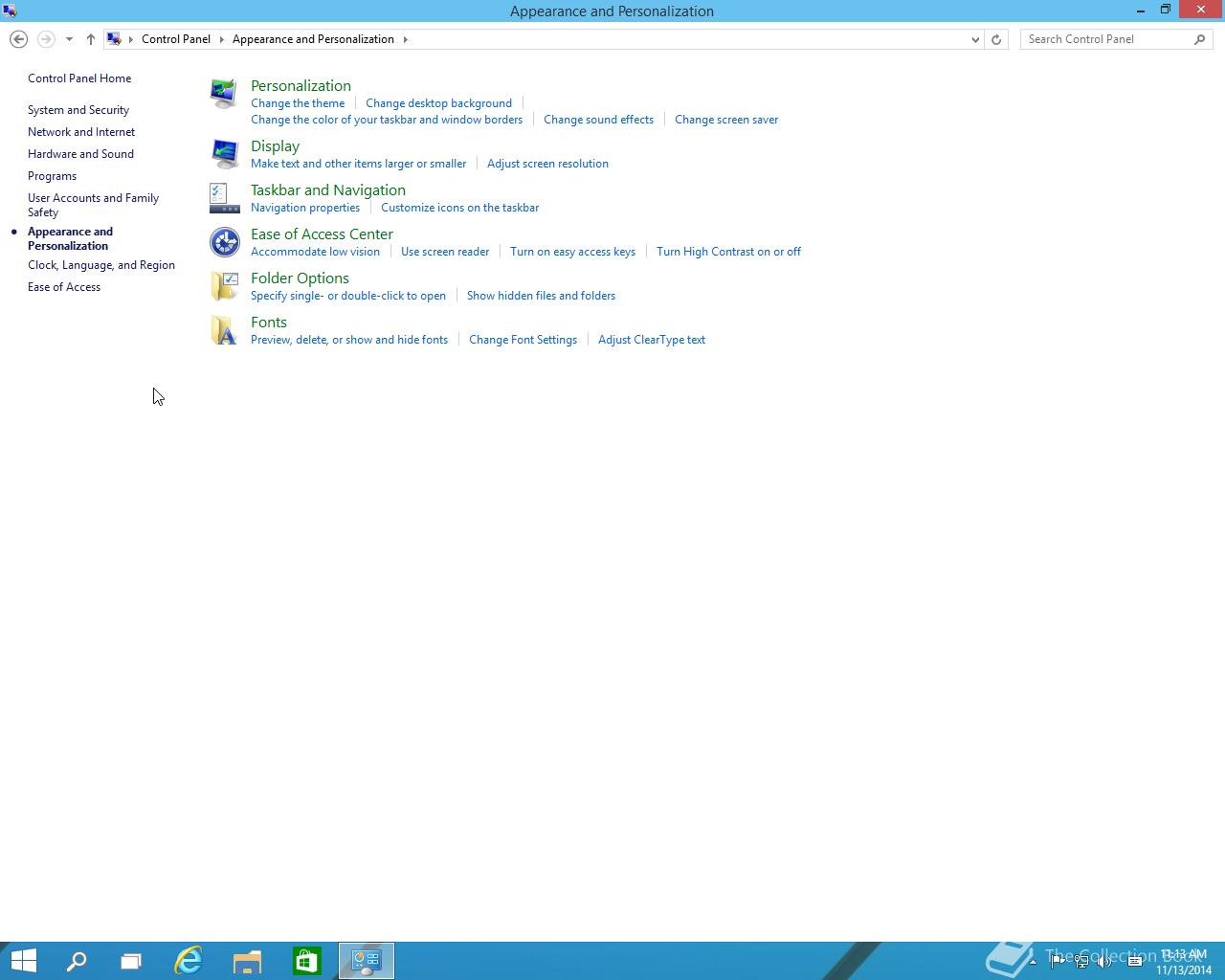The height and width of the screenshot is (980, 1225).
Task: Click Change screen saver
Action: click(x=726, y=120)
